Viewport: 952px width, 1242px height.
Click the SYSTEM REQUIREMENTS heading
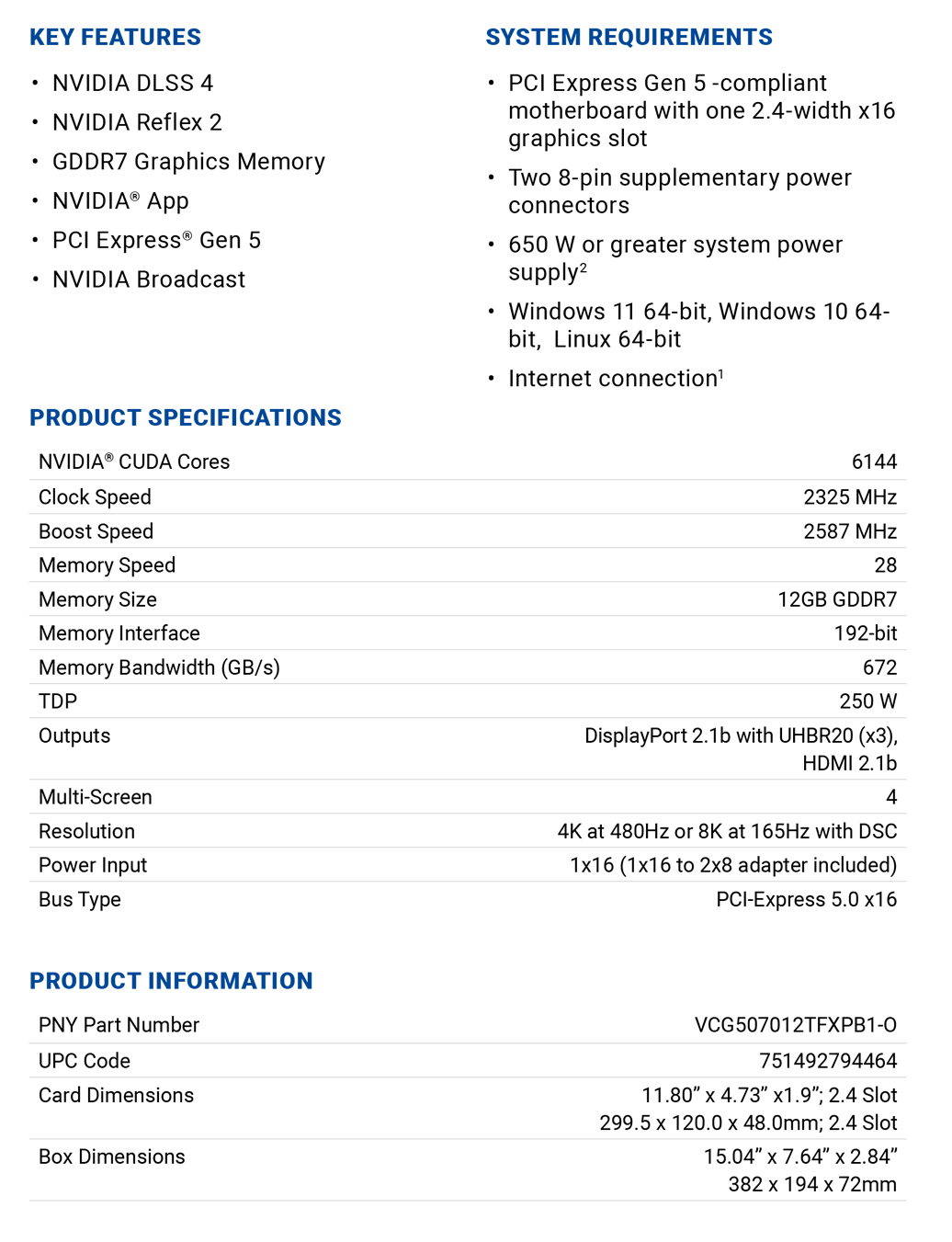click(x=629, y=38)
